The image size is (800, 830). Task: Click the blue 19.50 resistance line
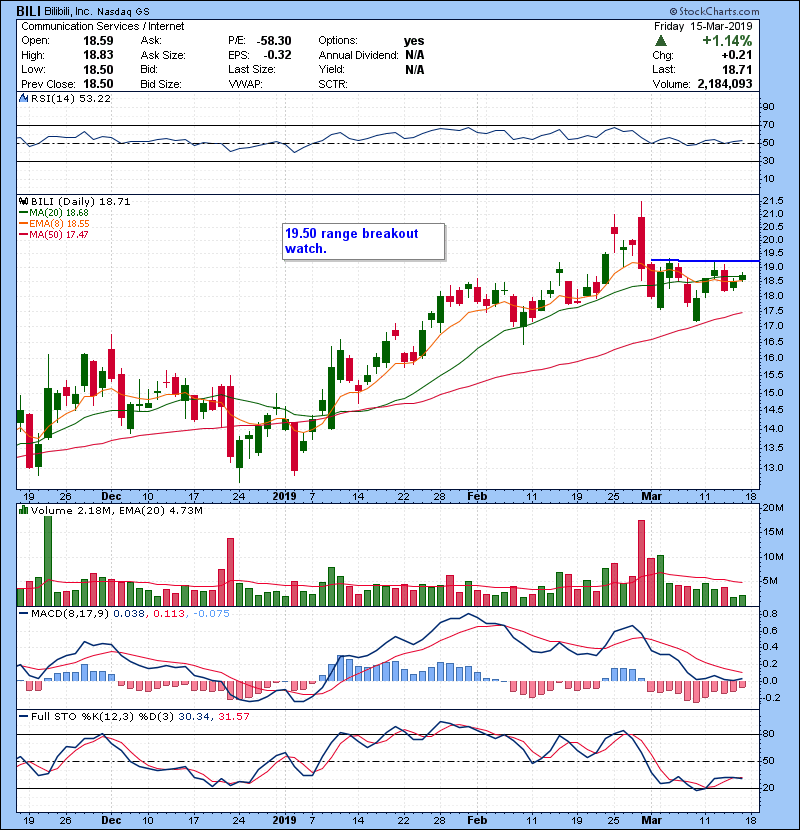point(705,260)
